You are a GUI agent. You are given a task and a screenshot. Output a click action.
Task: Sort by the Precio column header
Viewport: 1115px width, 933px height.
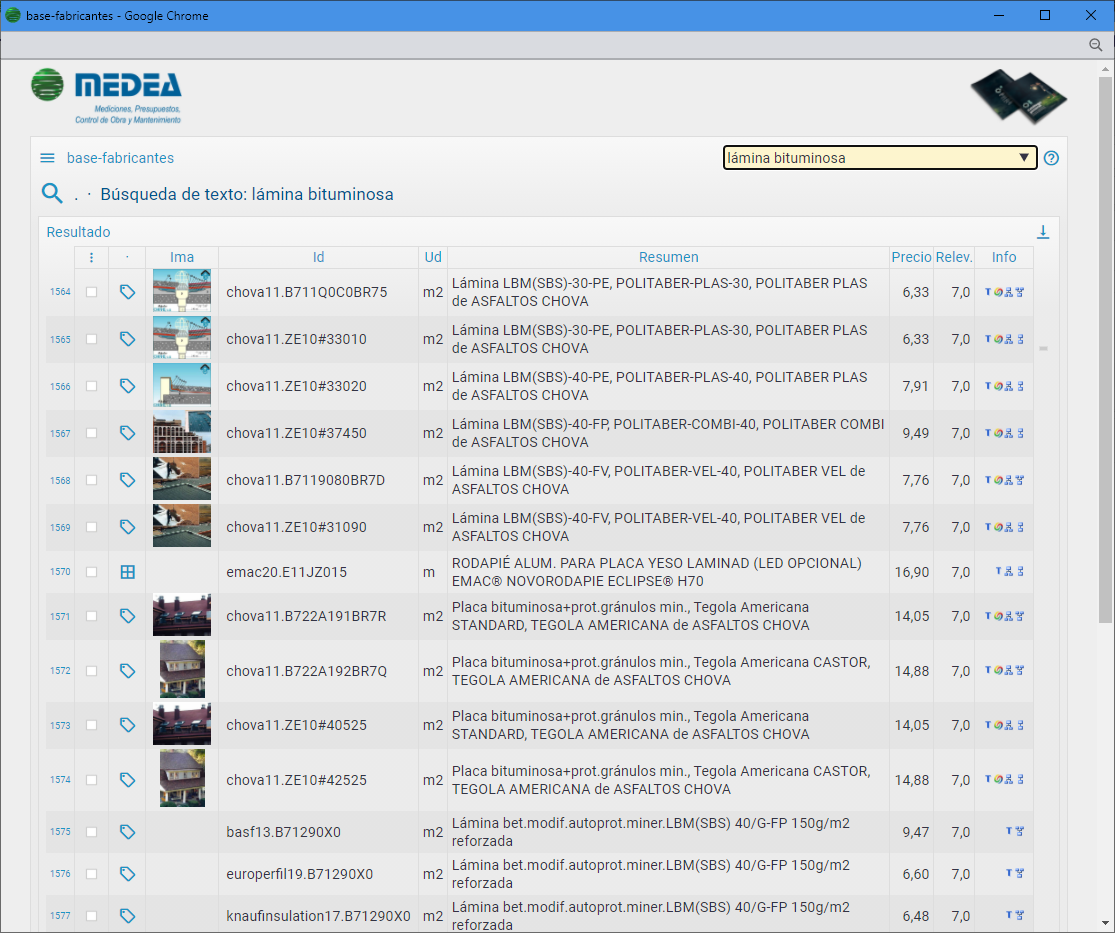[x=911, y=258]
